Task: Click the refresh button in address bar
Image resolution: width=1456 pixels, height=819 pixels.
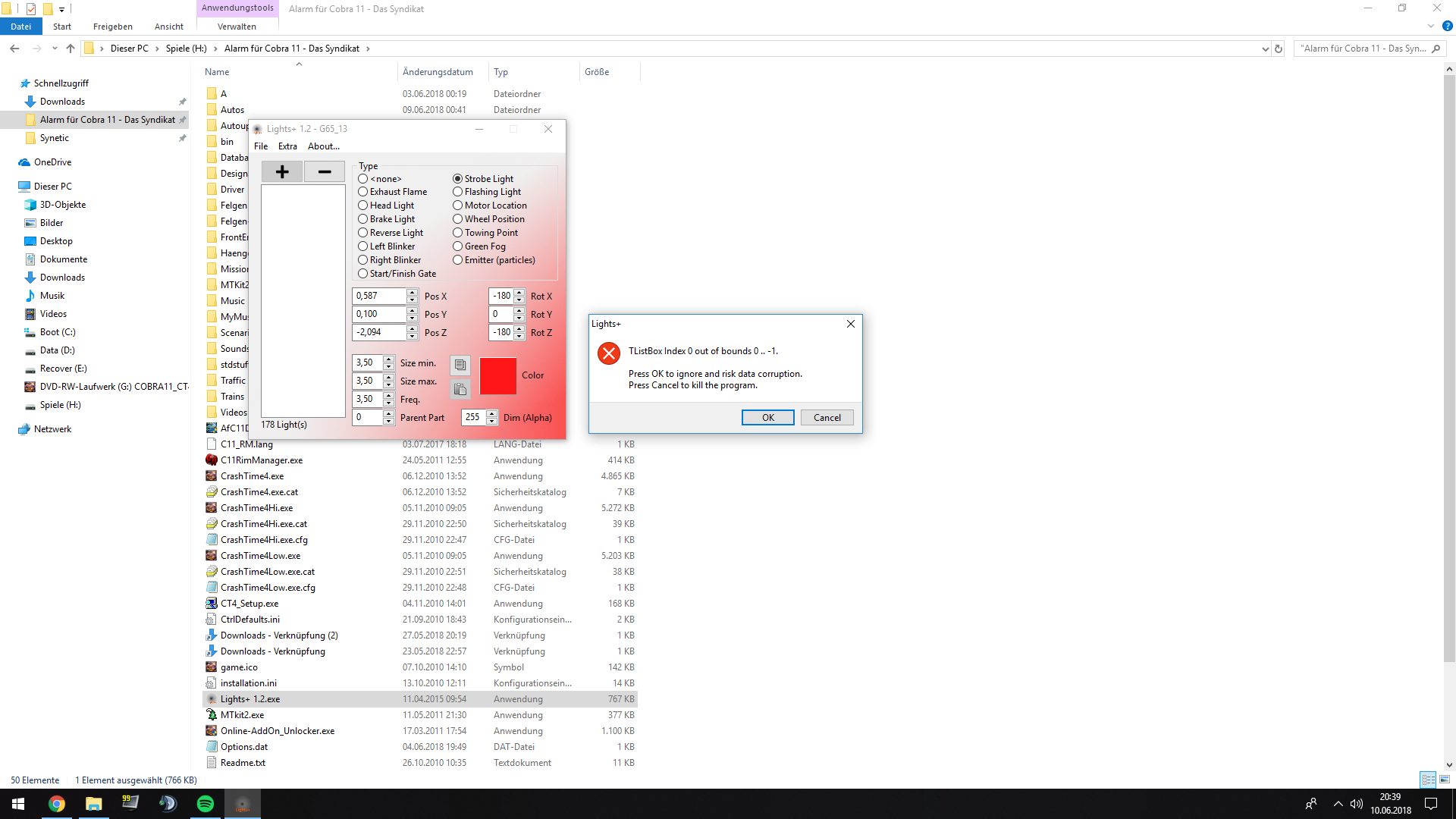Action: (1279, 49)
